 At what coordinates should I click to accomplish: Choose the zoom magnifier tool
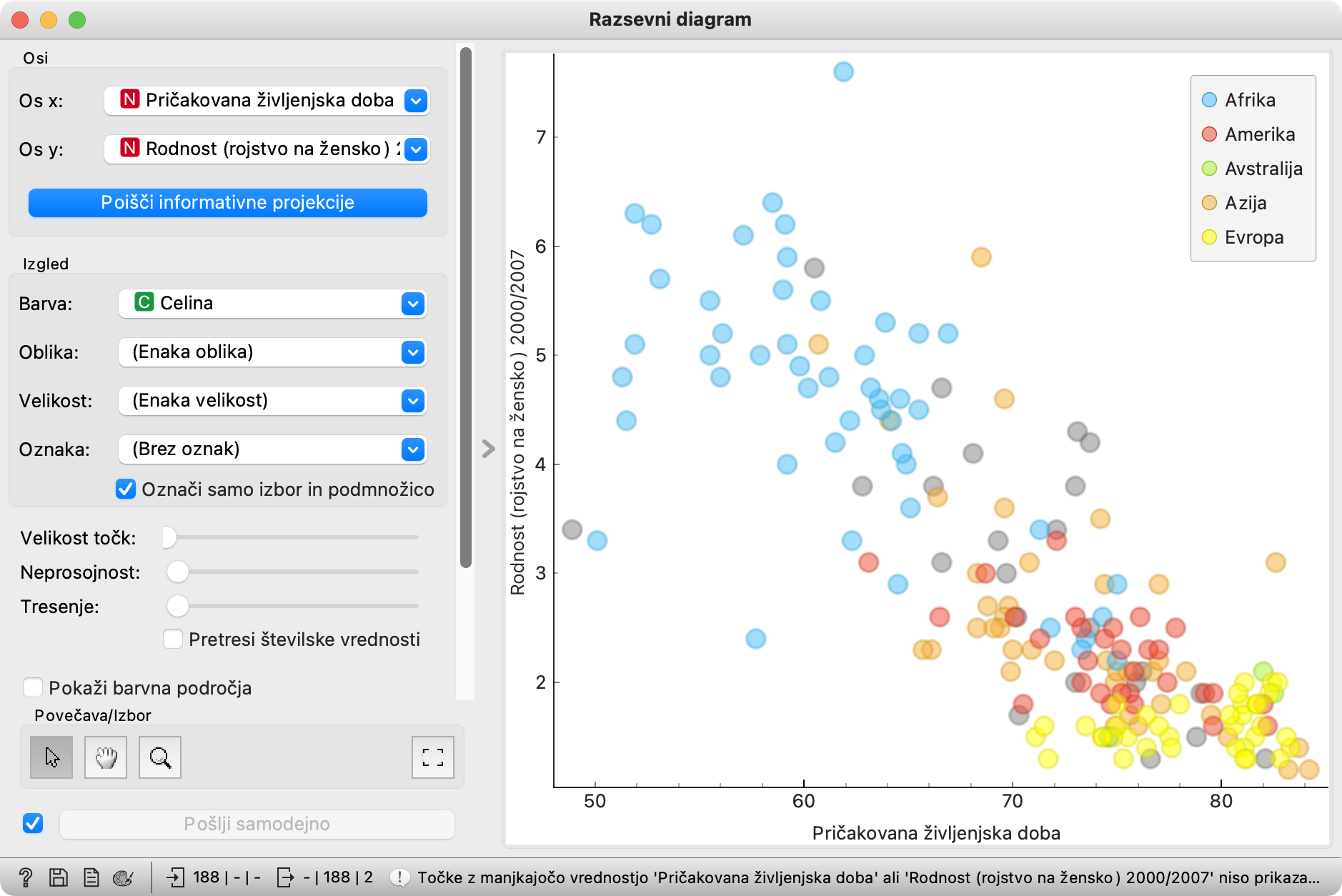tap(160, 757)
